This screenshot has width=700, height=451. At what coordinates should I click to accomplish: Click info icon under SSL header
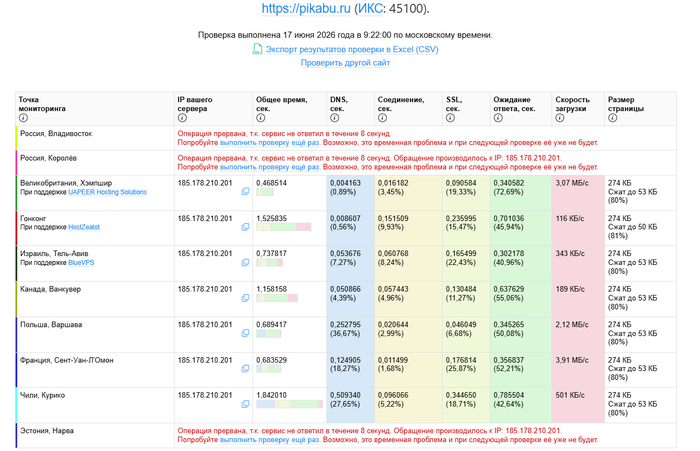coord(450,118)
